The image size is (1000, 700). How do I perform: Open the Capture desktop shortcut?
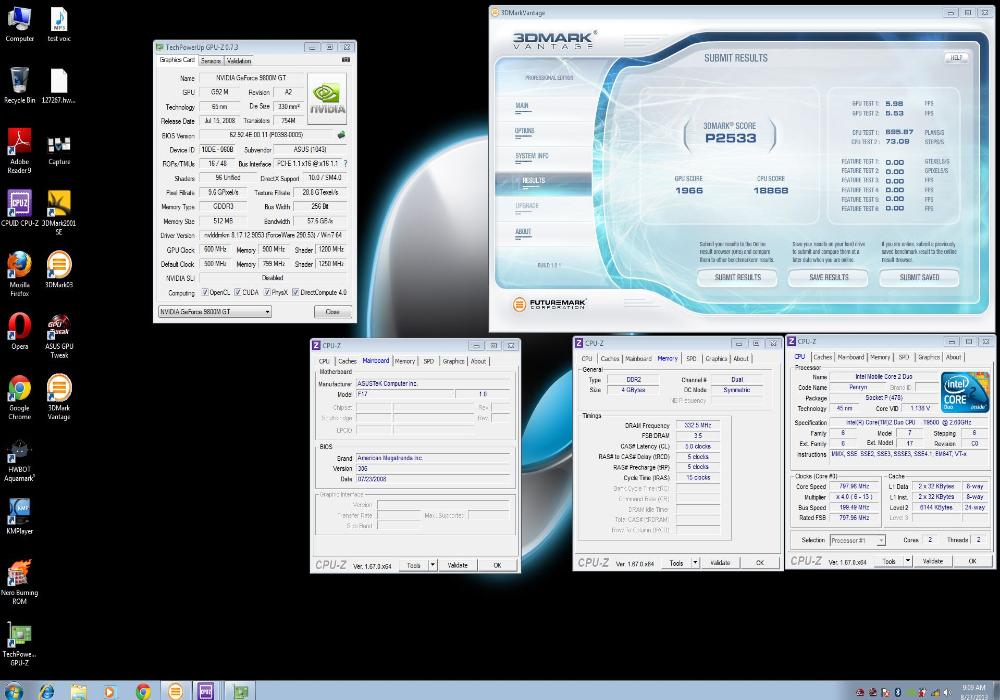[x=59, y=150]
